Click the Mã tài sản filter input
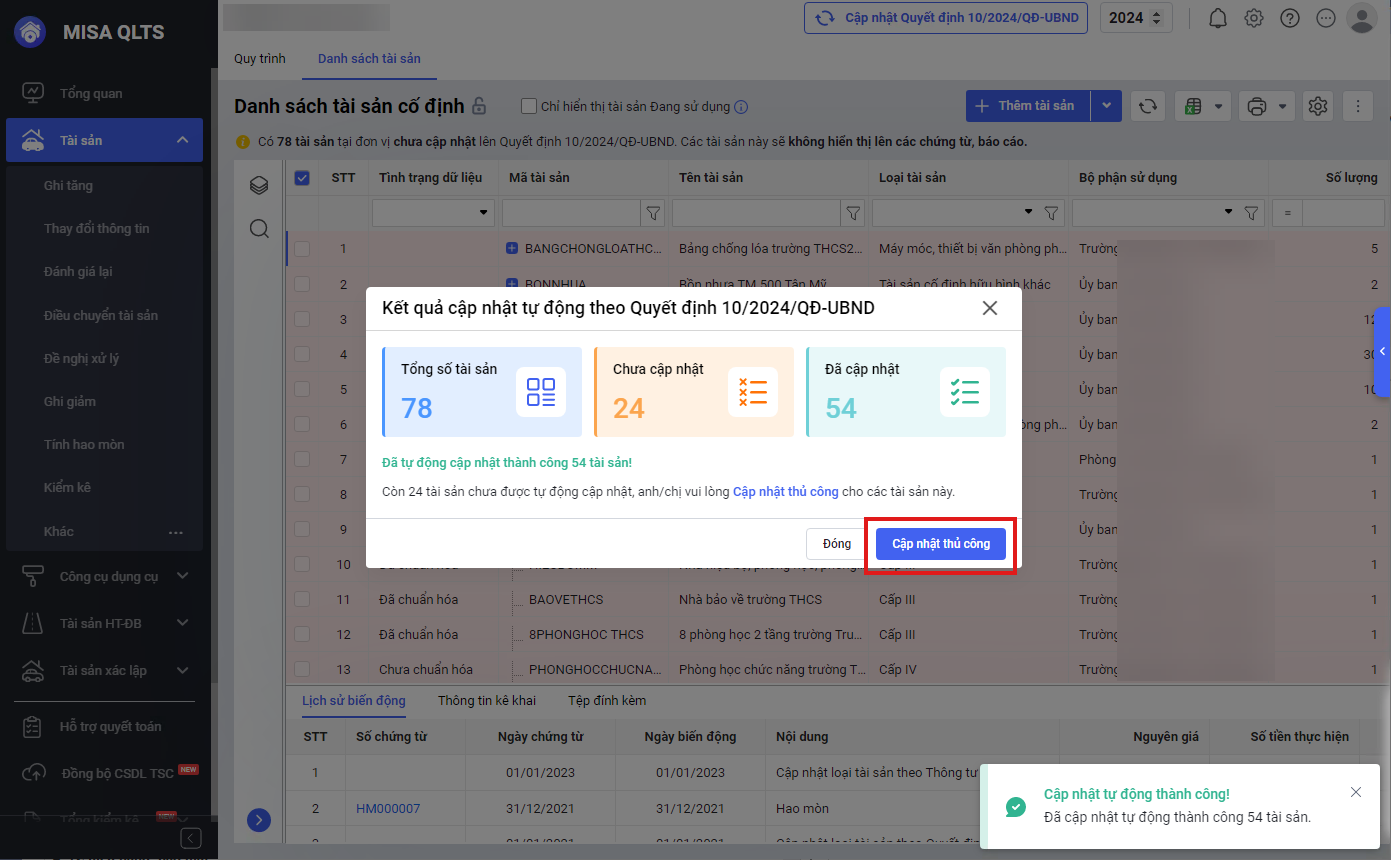The height and width of the screenshot is (860, 1391). 571,213
